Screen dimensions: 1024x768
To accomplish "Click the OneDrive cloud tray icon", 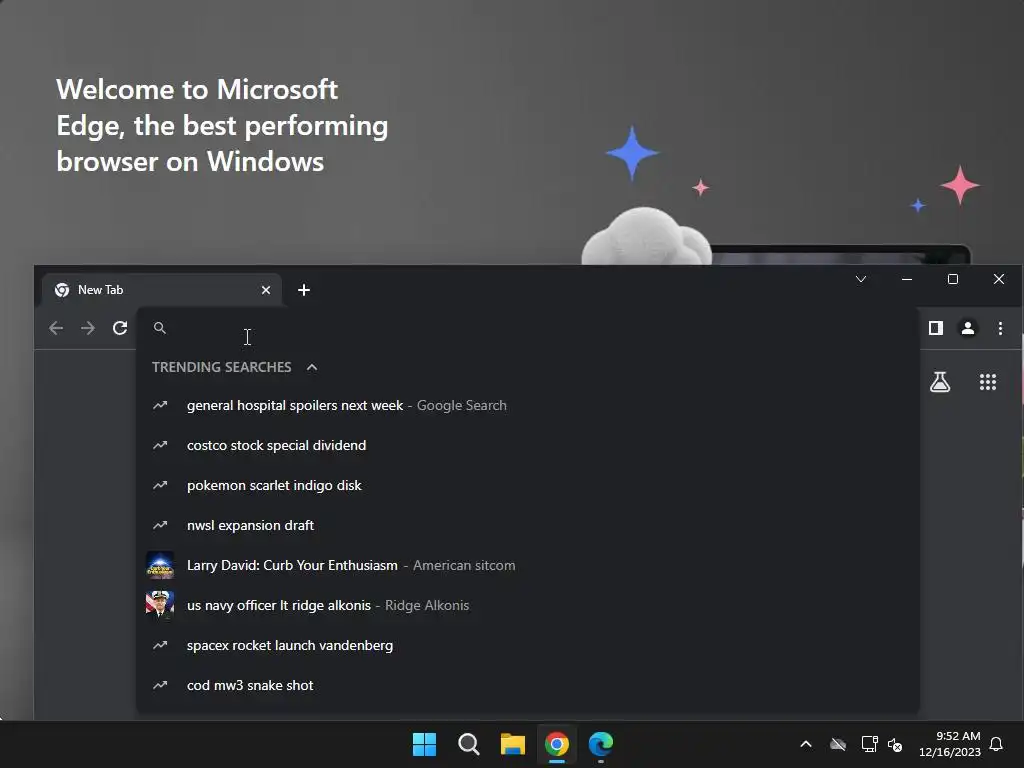I will click(838, 744).
